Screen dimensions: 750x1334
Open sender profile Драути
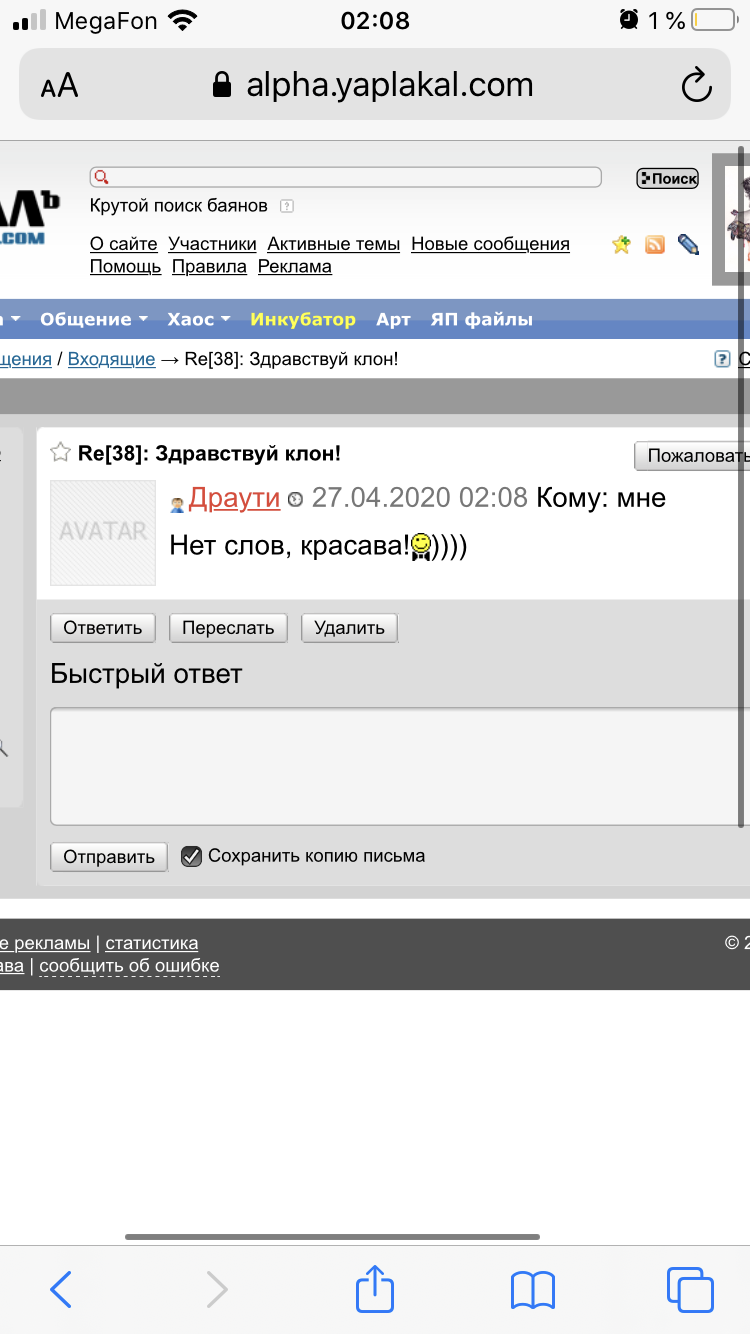(x=234, y=498)
